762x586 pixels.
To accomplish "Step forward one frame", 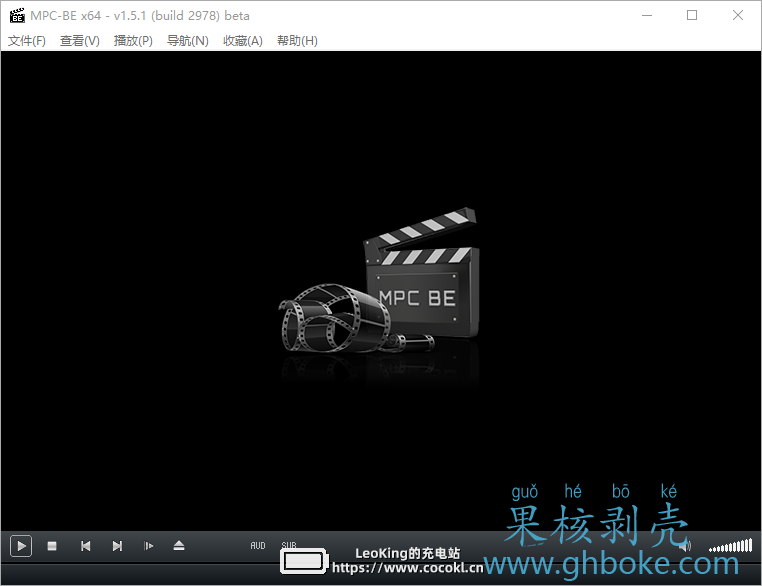I will click(x=149, y=546).
